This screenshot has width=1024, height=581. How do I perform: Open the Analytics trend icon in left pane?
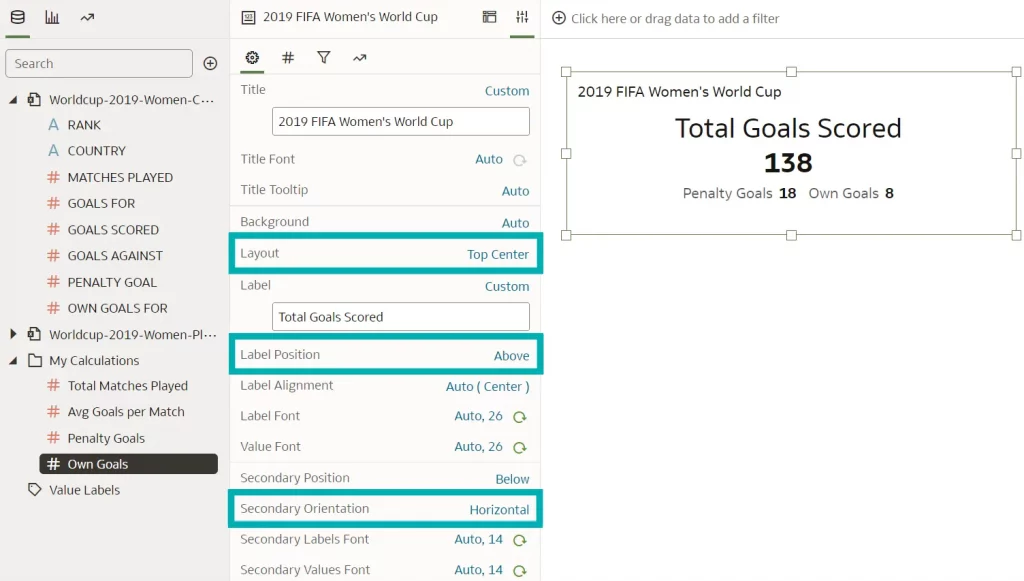coord(87,17)
